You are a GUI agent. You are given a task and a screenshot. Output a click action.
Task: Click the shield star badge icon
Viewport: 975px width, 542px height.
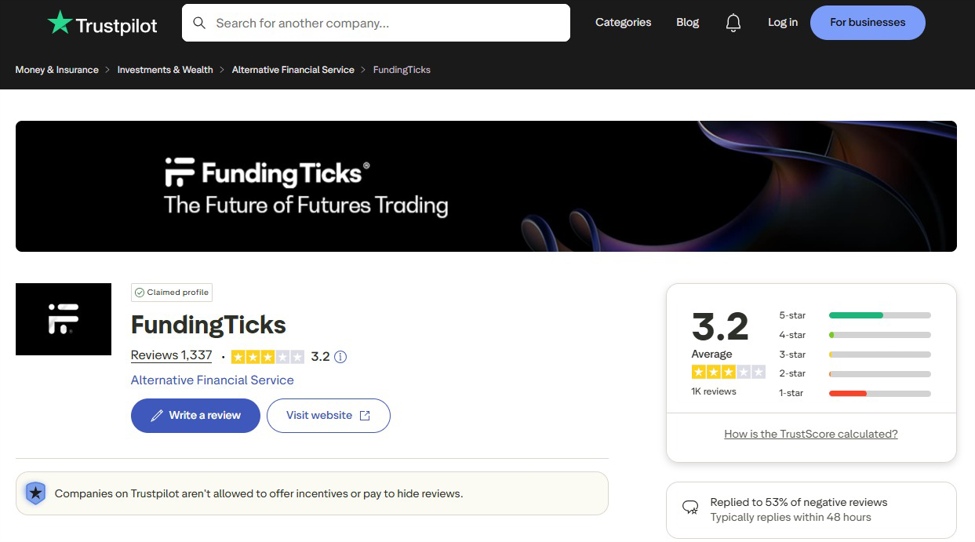tap(36, 493)
